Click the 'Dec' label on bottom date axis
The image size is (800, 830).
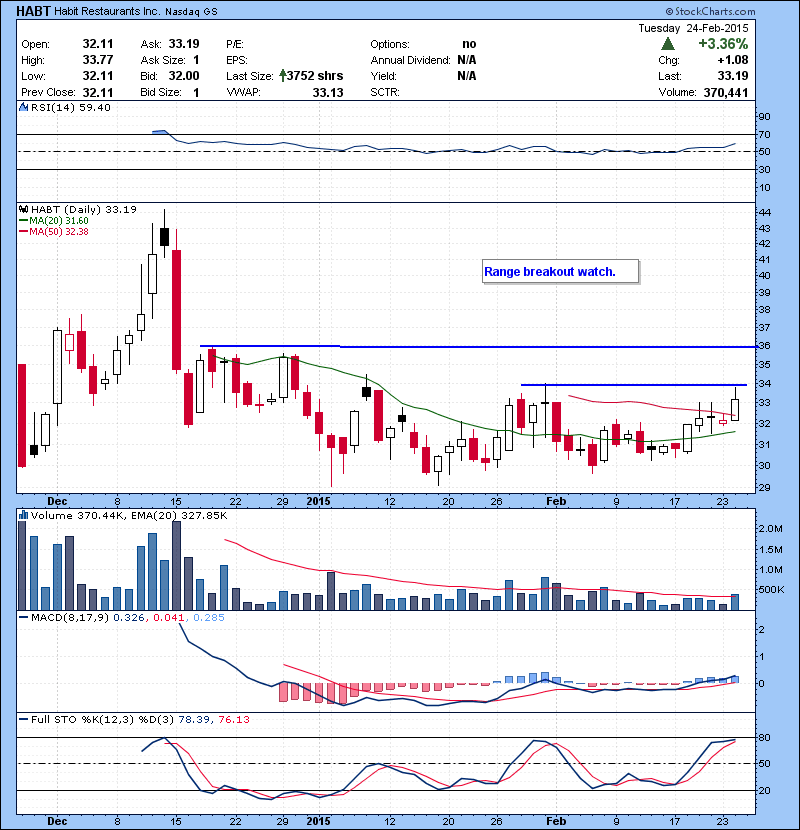point(57,822)
